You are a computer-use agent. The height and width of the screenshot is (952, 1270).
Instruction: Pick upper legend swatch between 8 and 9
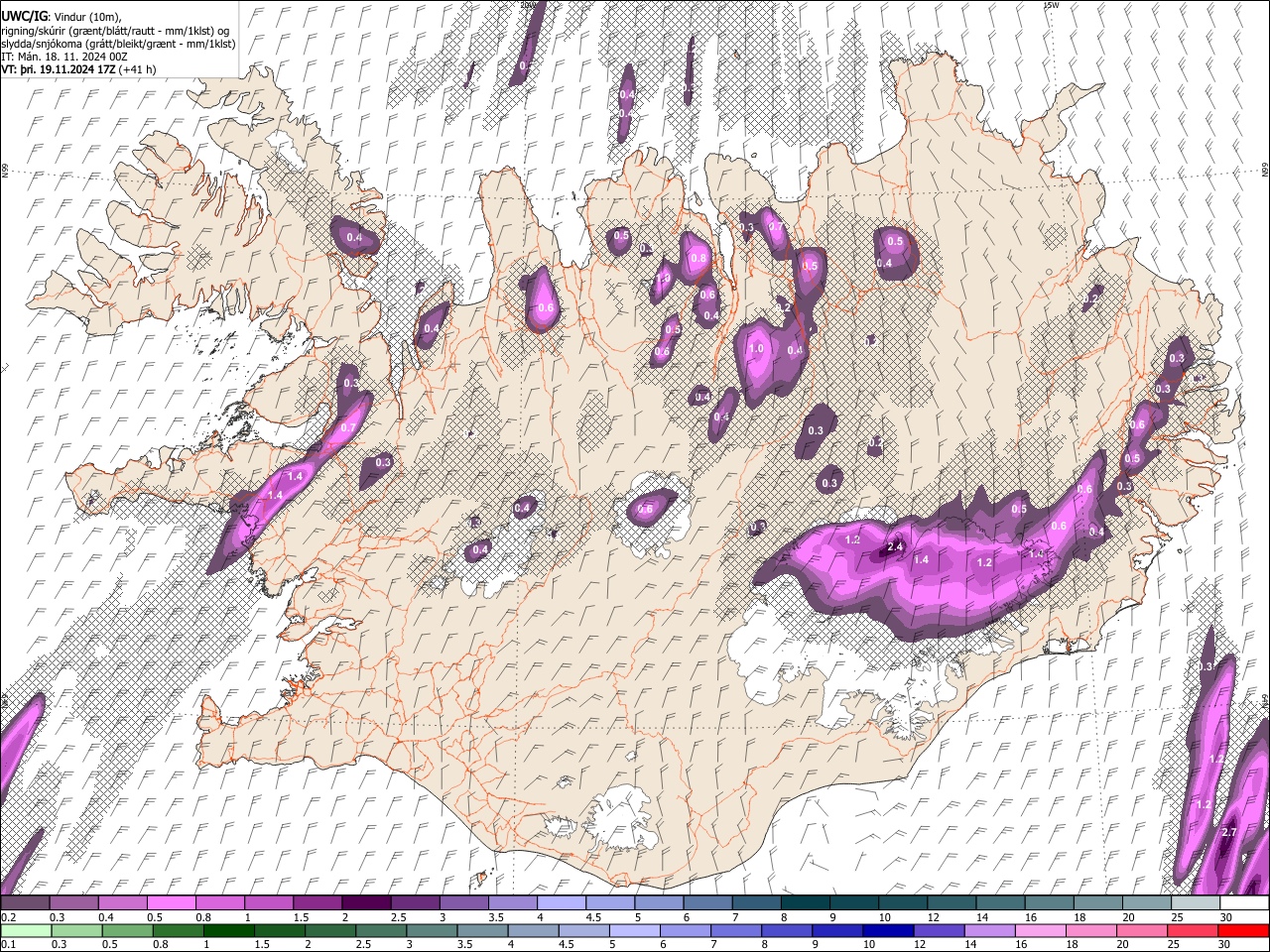(805, 903)
